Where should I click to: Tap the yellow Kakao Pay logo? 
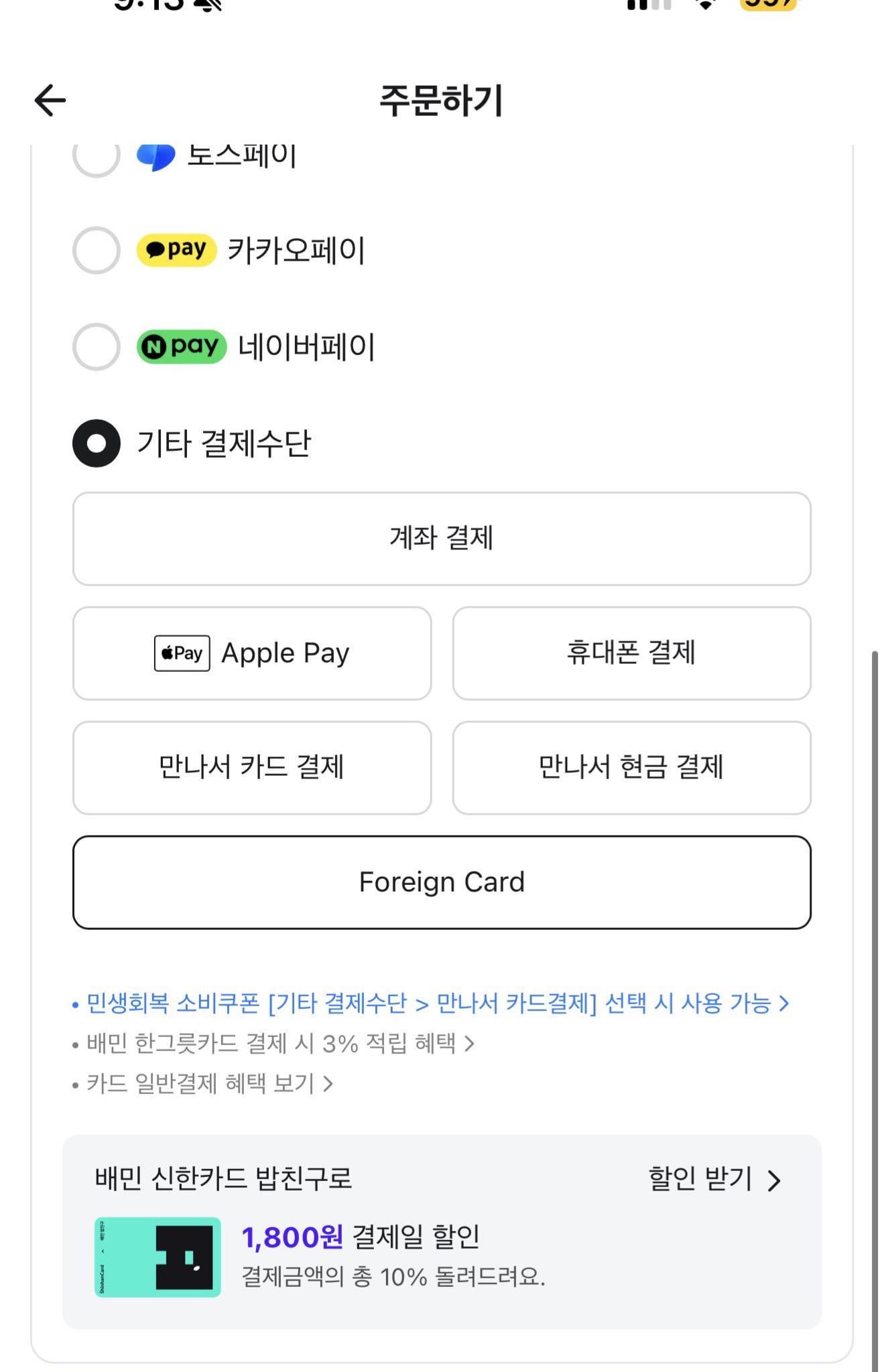(x=176, y=251)
